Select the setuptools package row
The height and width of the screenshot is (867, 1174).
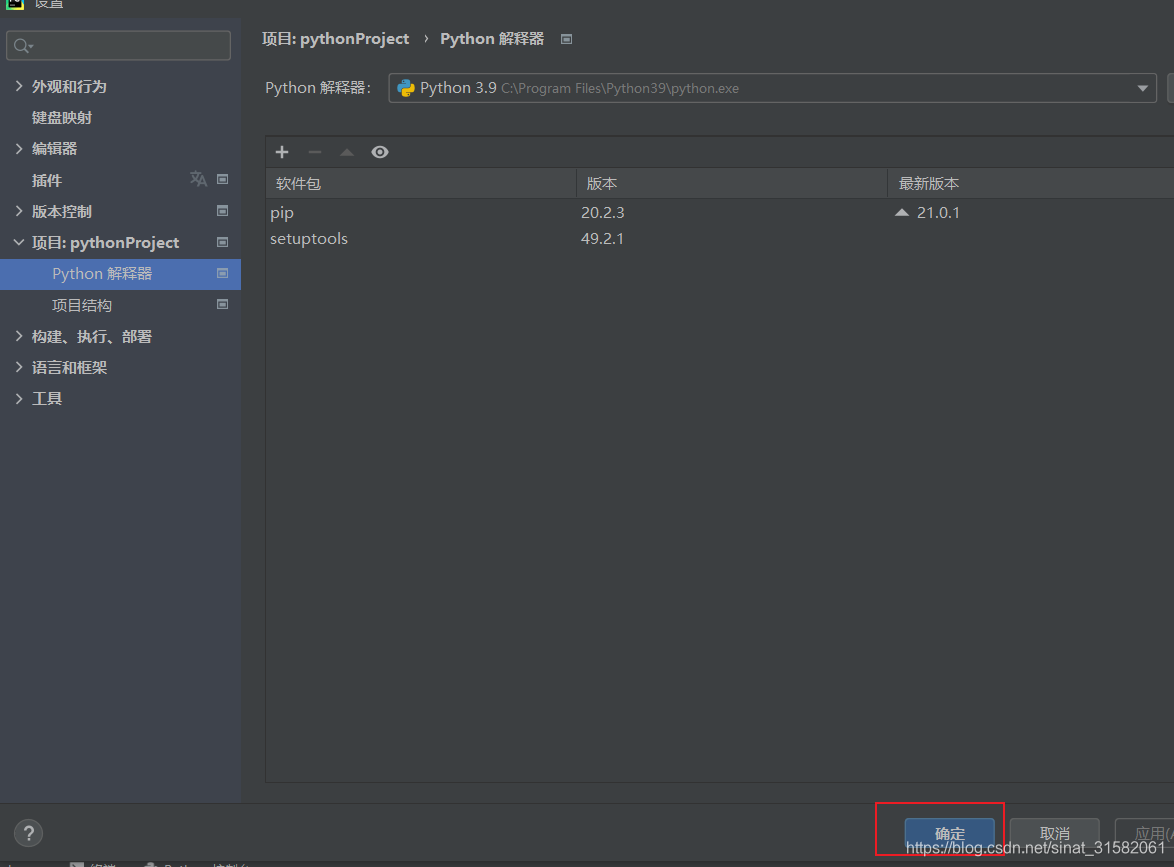pos(720,239)
